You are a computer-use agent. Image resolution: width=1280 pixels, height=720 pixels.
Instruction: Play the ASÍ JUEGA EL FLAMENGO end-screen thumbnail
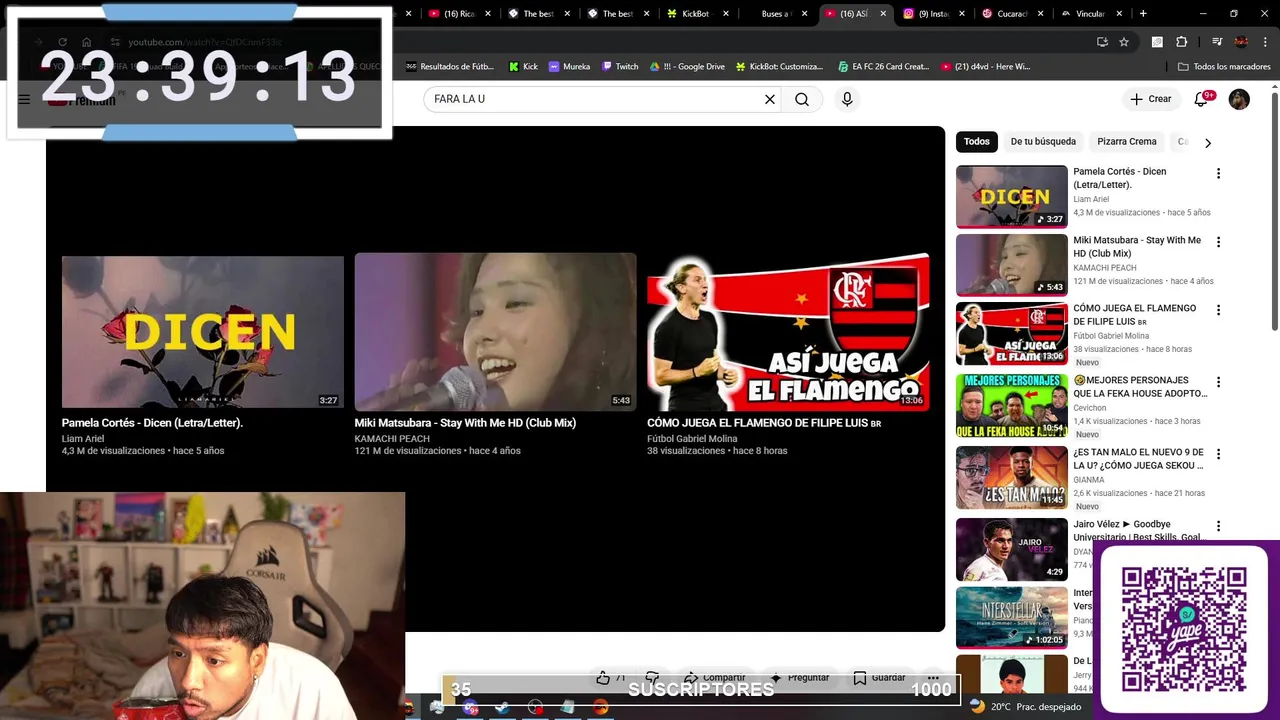click(x=788, y=331)
